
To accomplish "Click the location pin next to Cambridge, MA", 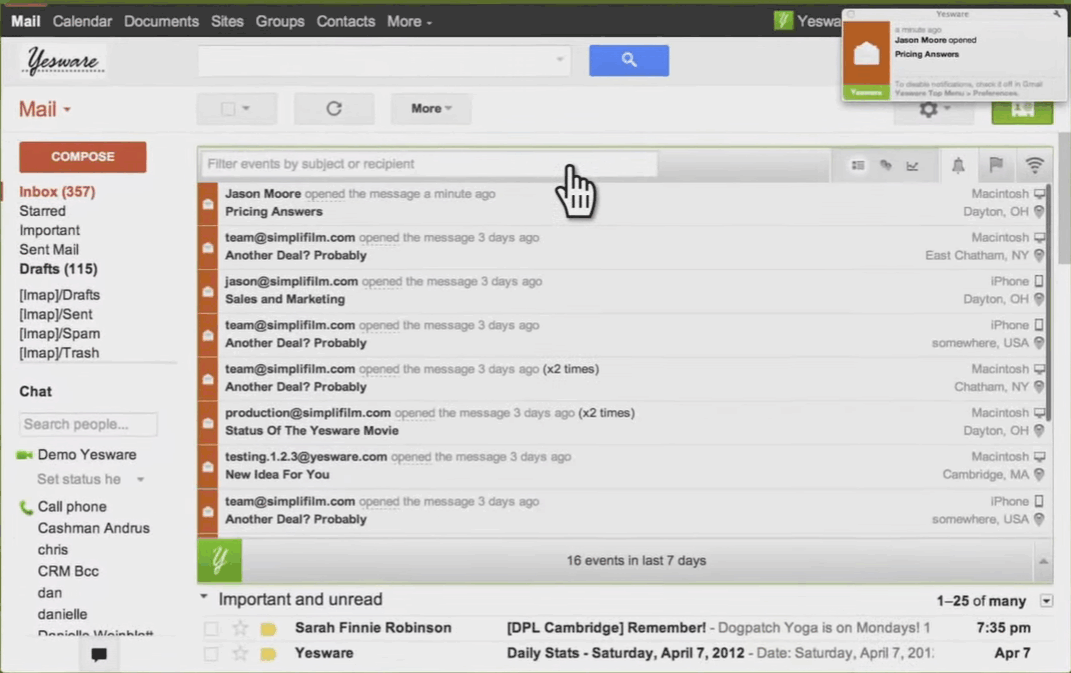I will point(1039,475).
